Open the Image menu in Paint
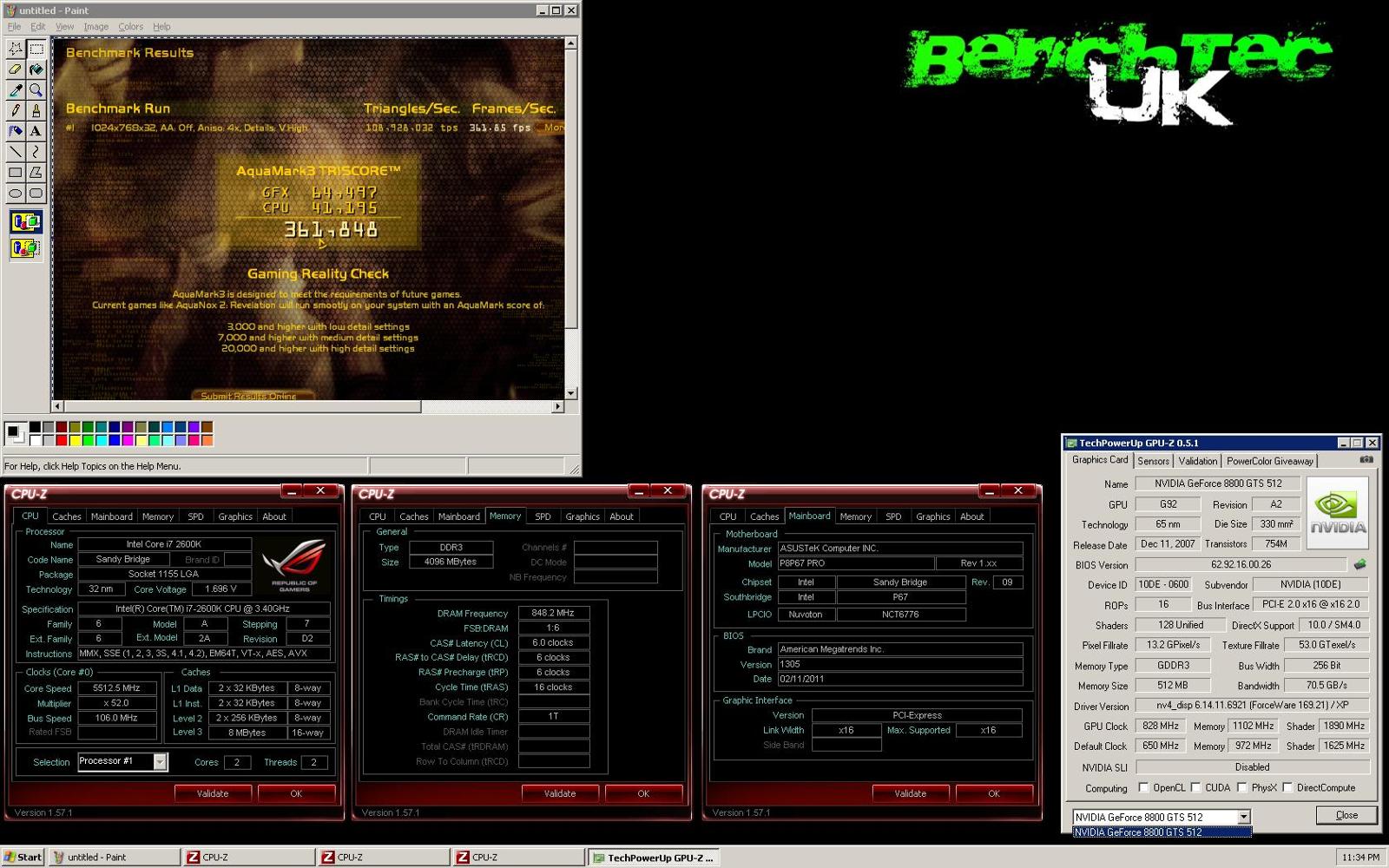The height and width of the screenshot is (868, 1389). [95, 27]
